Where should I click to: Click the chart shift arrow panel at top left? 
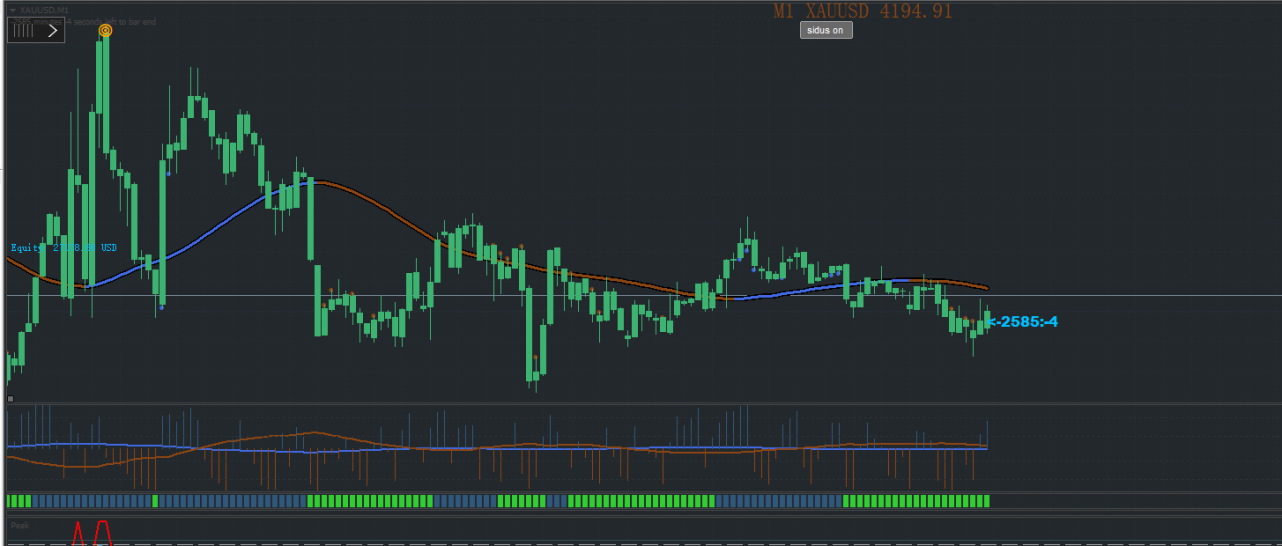pyautogui.click(x=36, y=30)
